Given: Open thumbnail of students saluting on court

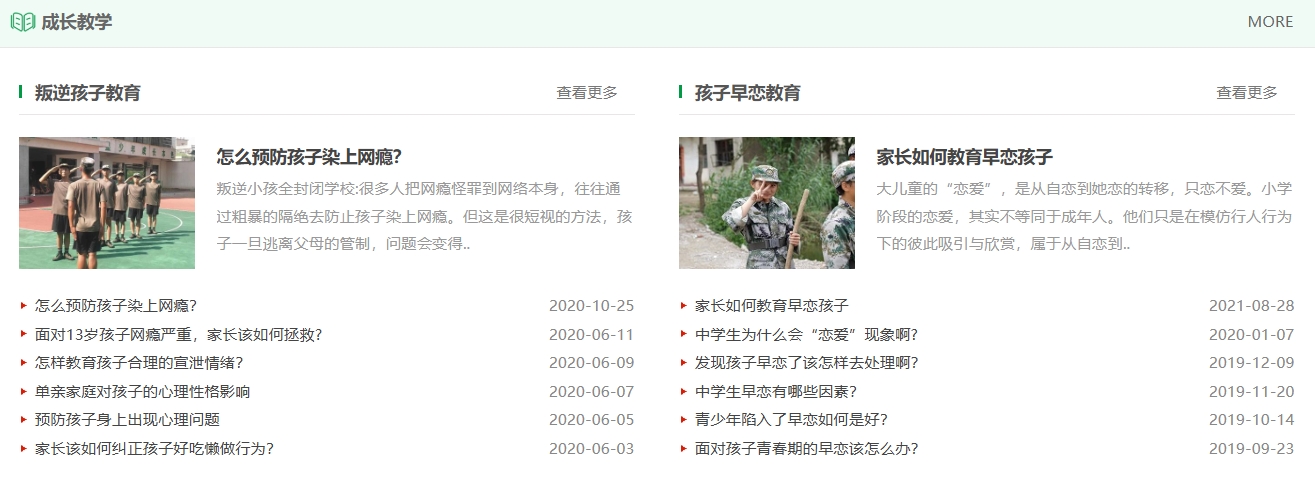Looking at the screenshot, I should [x=107, y=203].
